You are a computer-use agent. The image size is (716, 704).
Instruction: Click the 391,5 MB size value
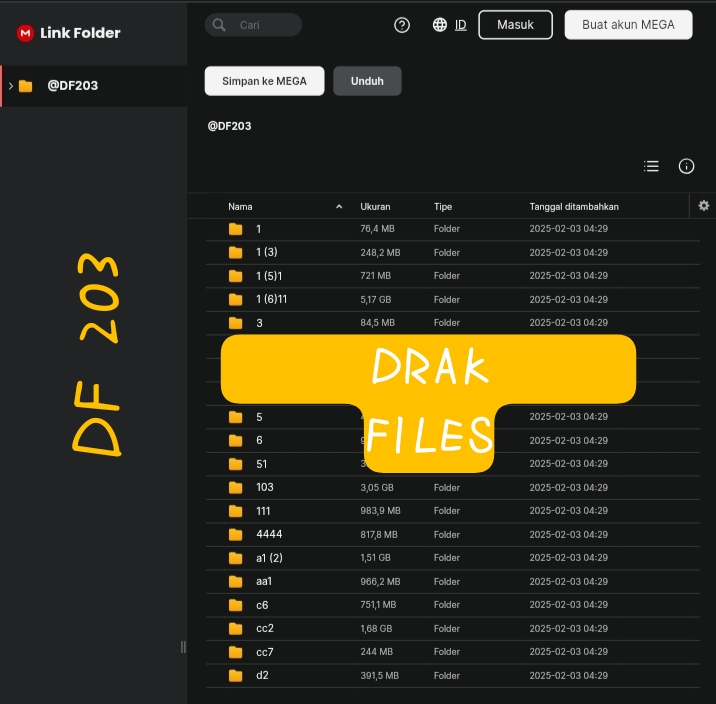[x=379, y=675]
